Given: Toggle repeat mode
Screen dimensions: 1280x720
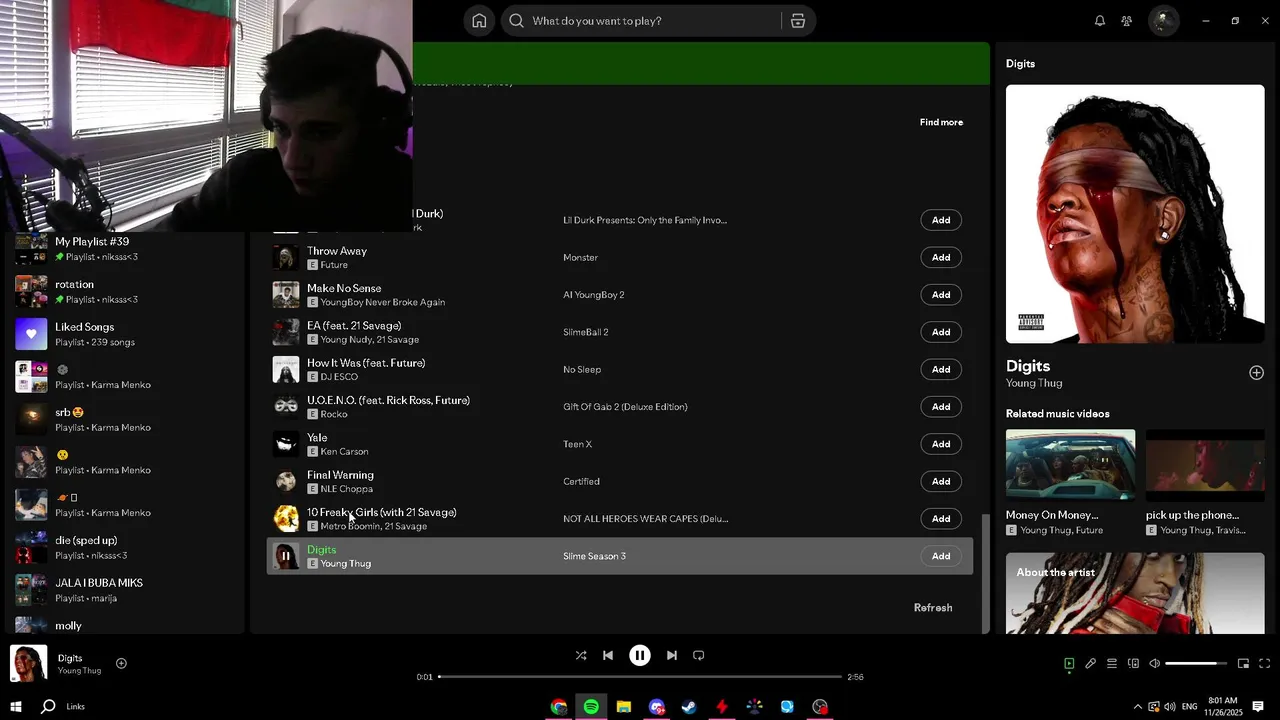Looking at the screenshot, I should click(699, 656).
